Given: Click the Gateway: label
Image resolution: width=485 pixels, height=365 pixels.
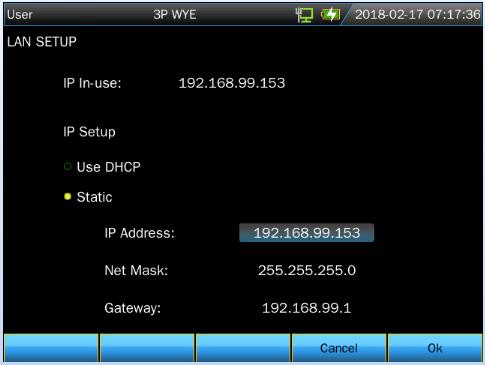Looking at the screenshot, I should 133,308.
